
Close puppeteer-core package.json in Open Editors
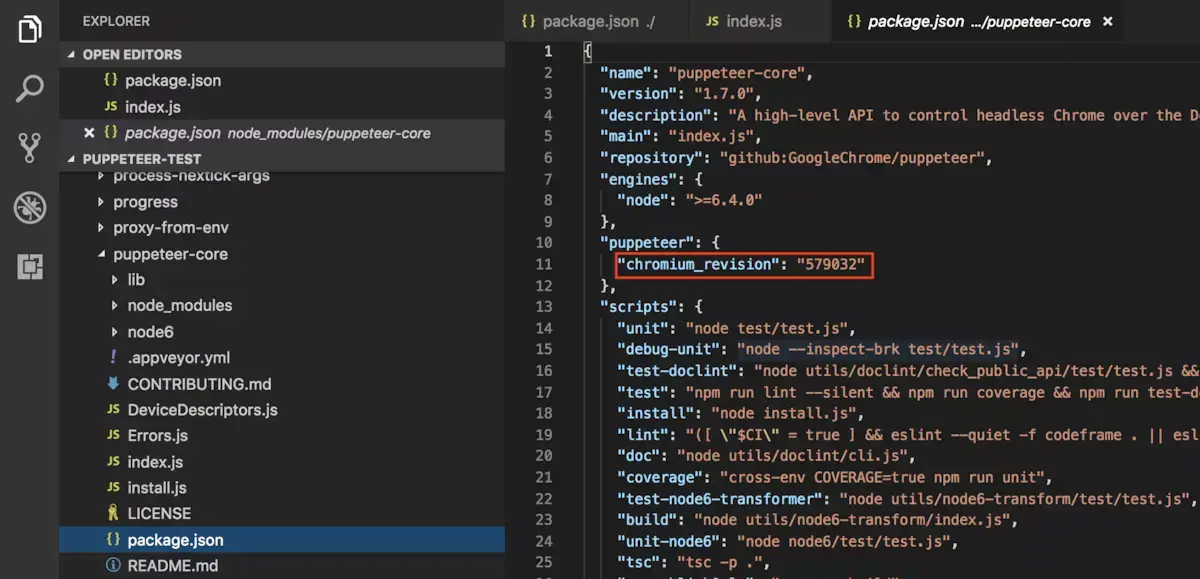[x=89, y=132]
